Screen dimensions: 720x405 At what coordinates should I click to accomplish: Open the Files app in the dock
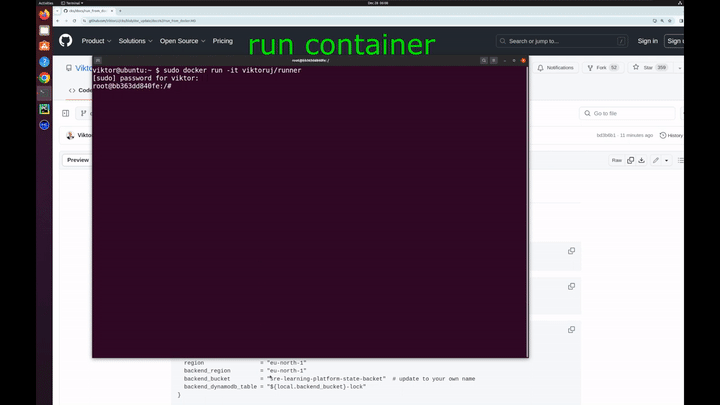click(44, 30)
